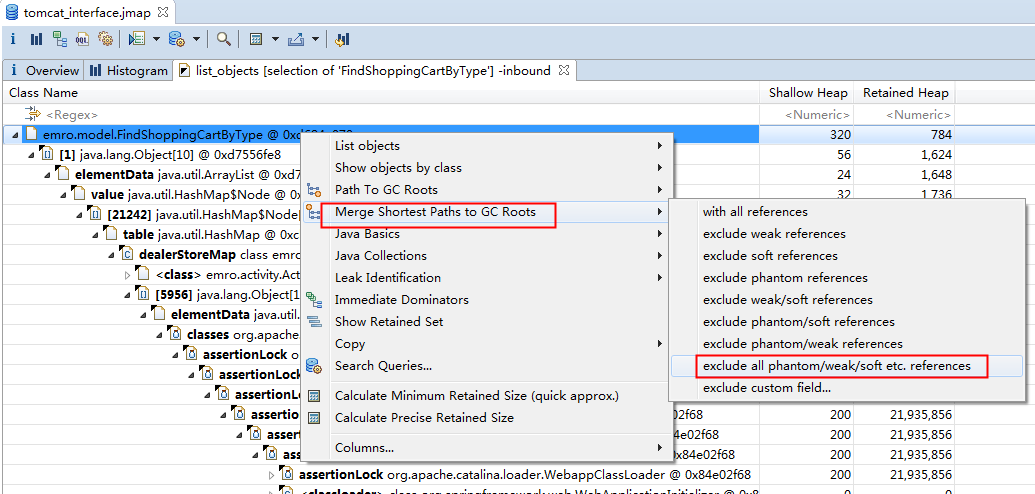The image size is (1035, 494).
Task: Collapse the dealerStoreMap class node
Action: point(111,255)
